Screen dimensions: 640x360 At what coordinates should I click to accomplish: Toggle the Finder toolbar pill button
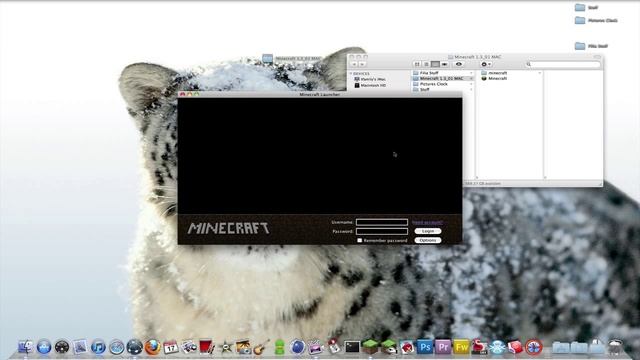[597, 57]
